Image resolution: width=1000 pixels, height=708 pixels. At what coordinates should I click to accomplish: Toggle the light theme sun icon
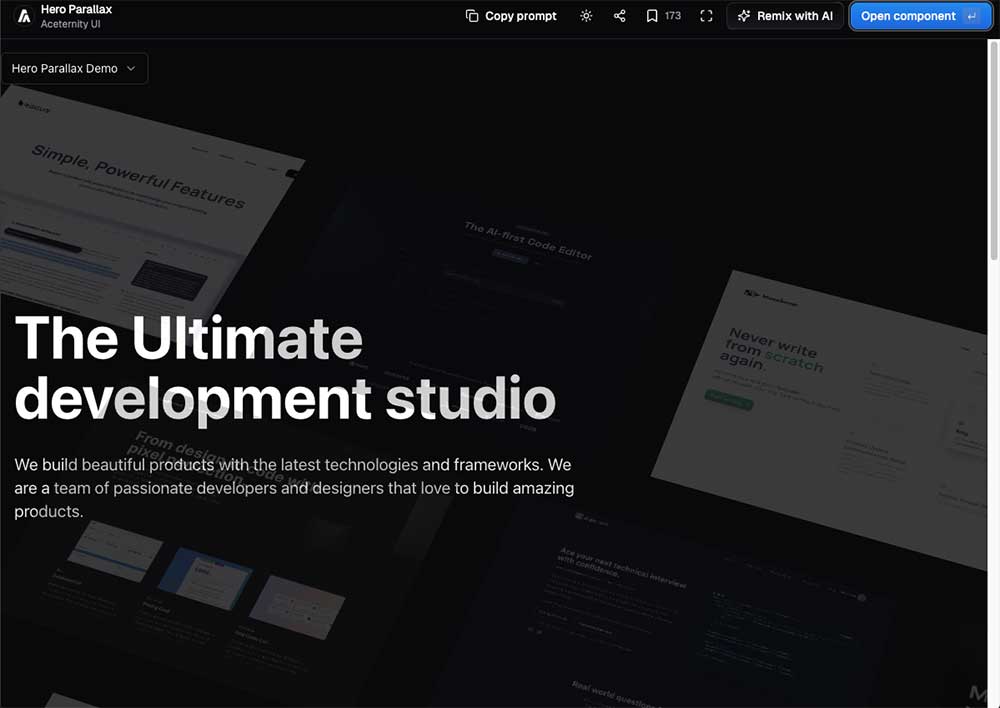586,16
